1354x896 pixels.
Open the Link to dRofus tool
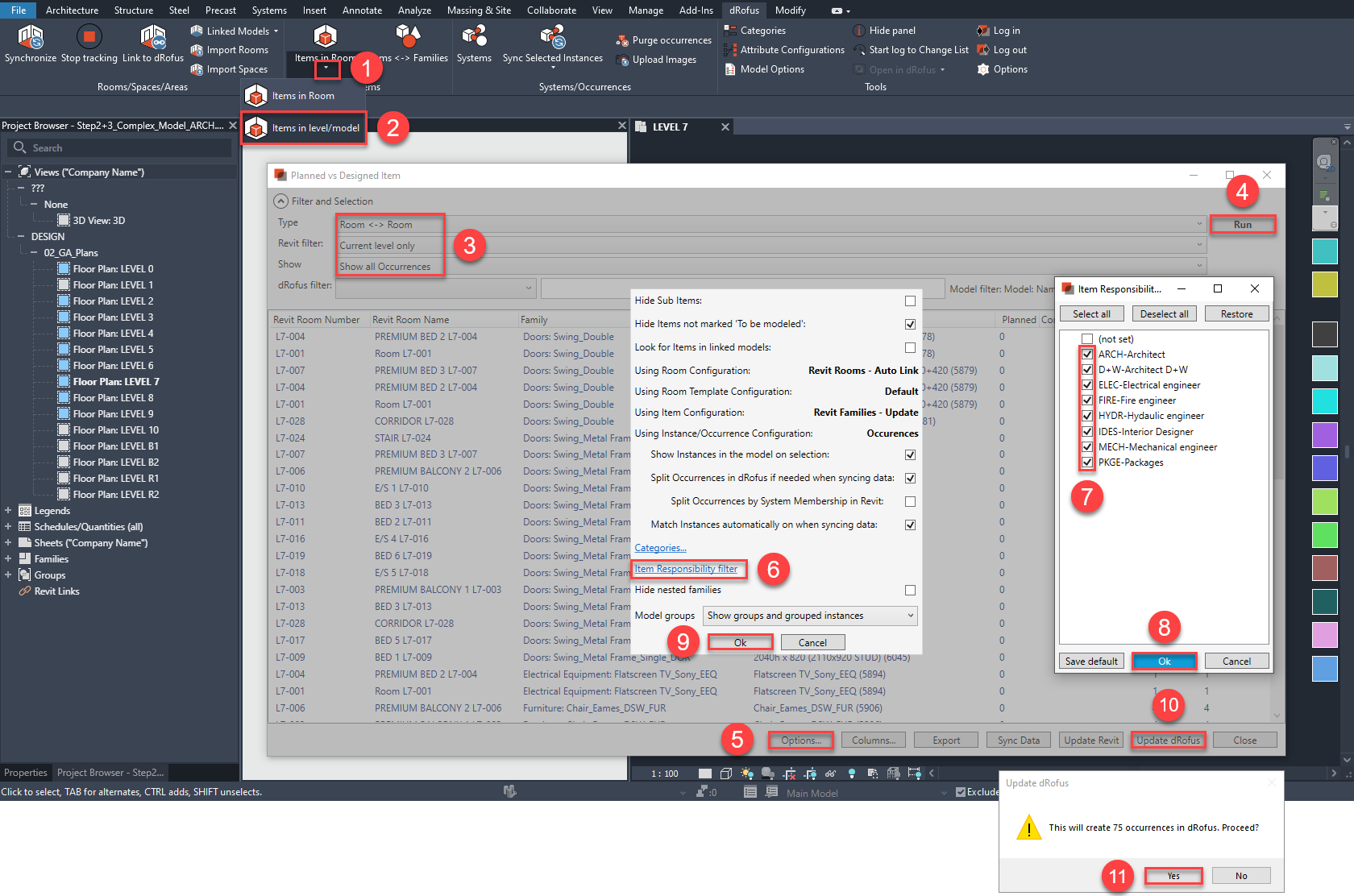152,37
